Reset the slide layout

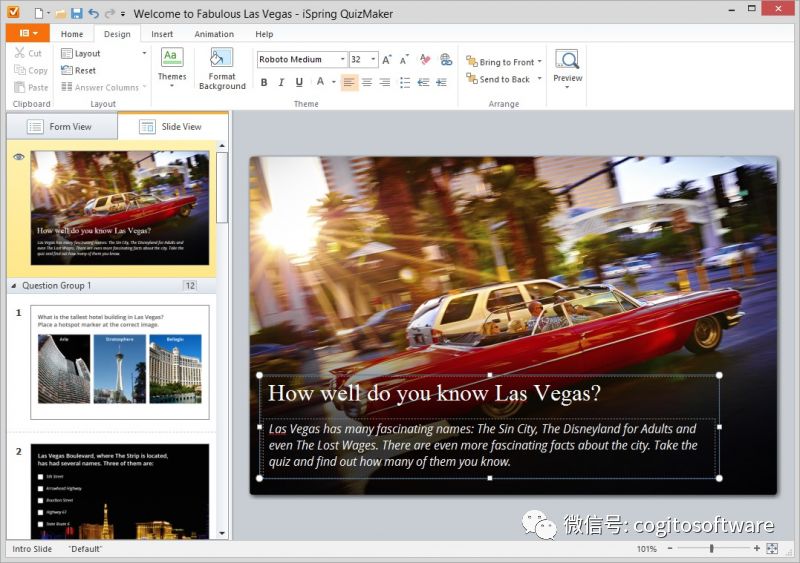pos(79,70)
